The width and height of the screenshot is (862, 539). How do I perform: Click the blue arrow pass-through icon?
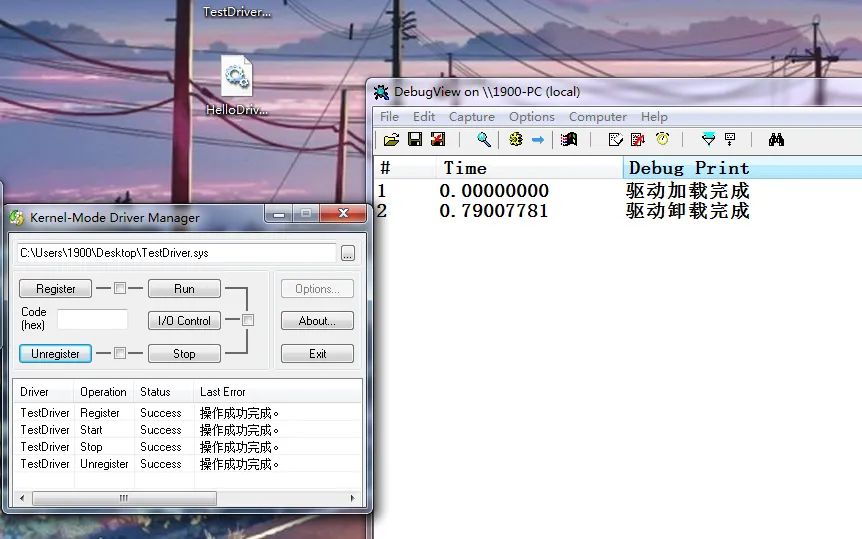coord(538,140)
